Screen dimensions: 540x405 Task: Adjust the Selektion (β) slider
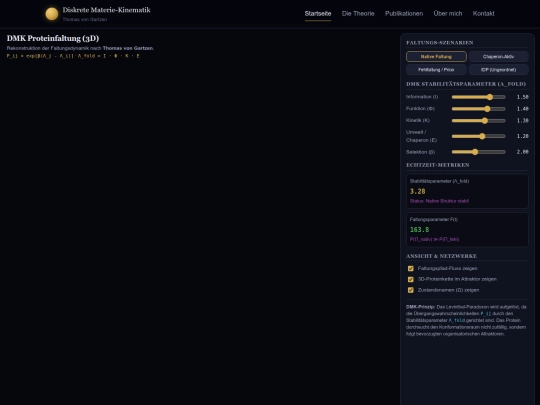tap(479, 152)
